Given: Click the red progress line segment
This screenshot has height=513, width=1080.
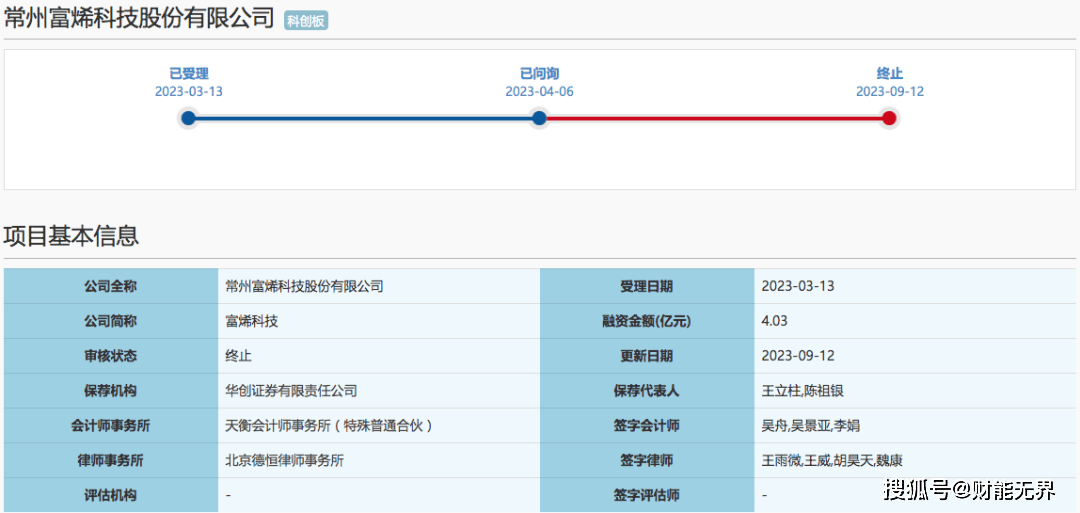Looking at the screenshot, I should tap(714, 118).
